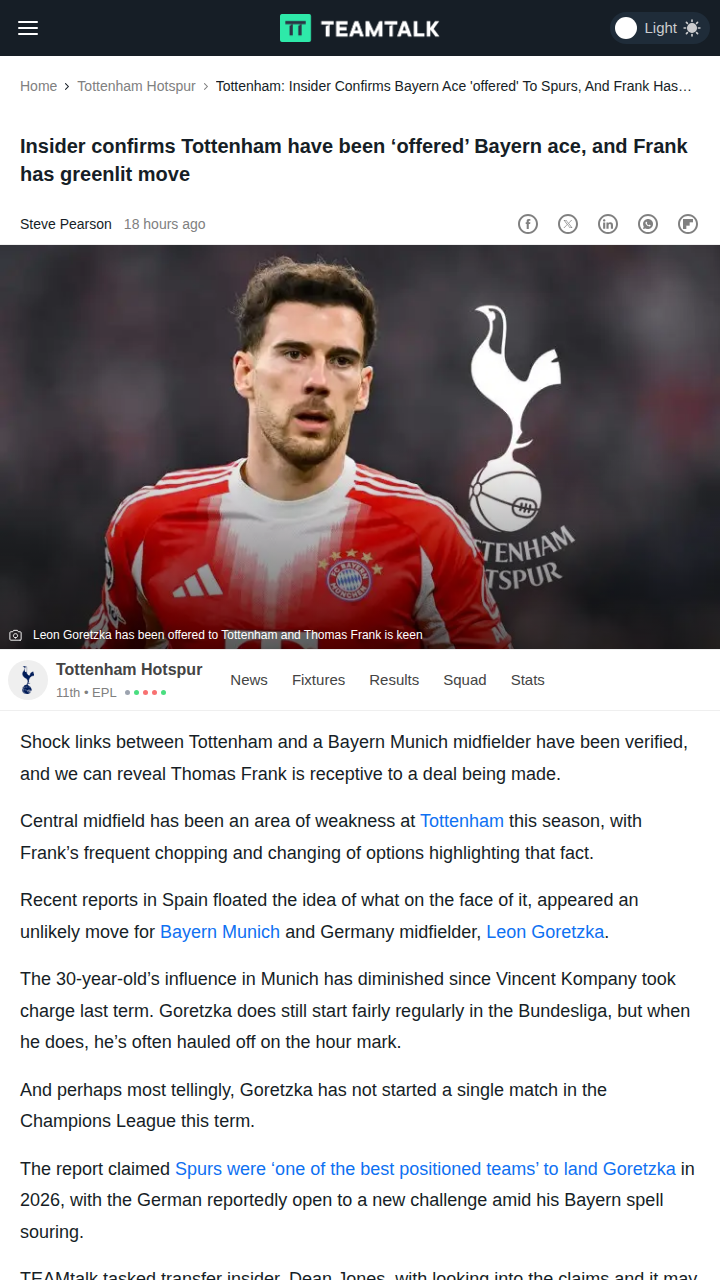Screen dimensions: 720x1280
Task: Switch to the Fixtures tab
Action: [x=318, y=680]
